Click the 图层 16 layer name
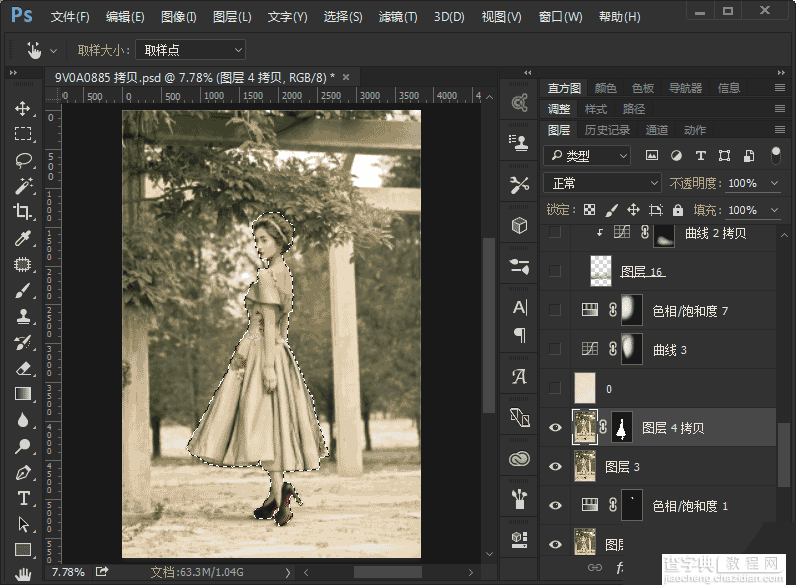This screenshot has width=796, height=585. (642, 272)
